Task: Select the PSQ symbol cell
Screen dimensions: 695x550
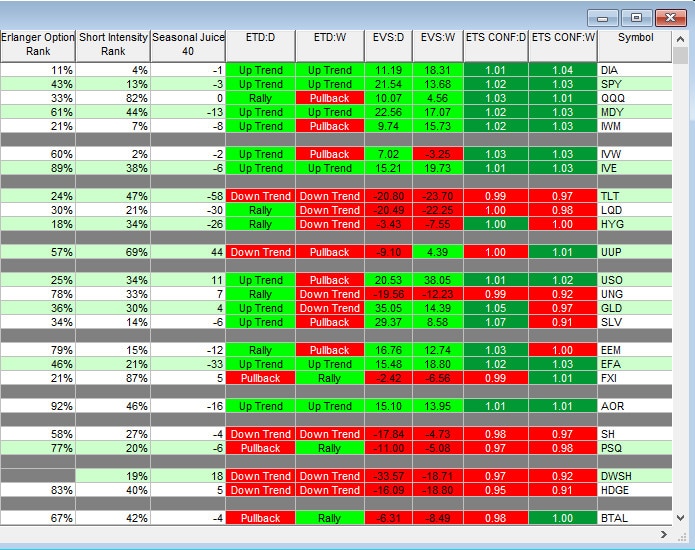Action: pyautogui.click(x=635, y=448)
